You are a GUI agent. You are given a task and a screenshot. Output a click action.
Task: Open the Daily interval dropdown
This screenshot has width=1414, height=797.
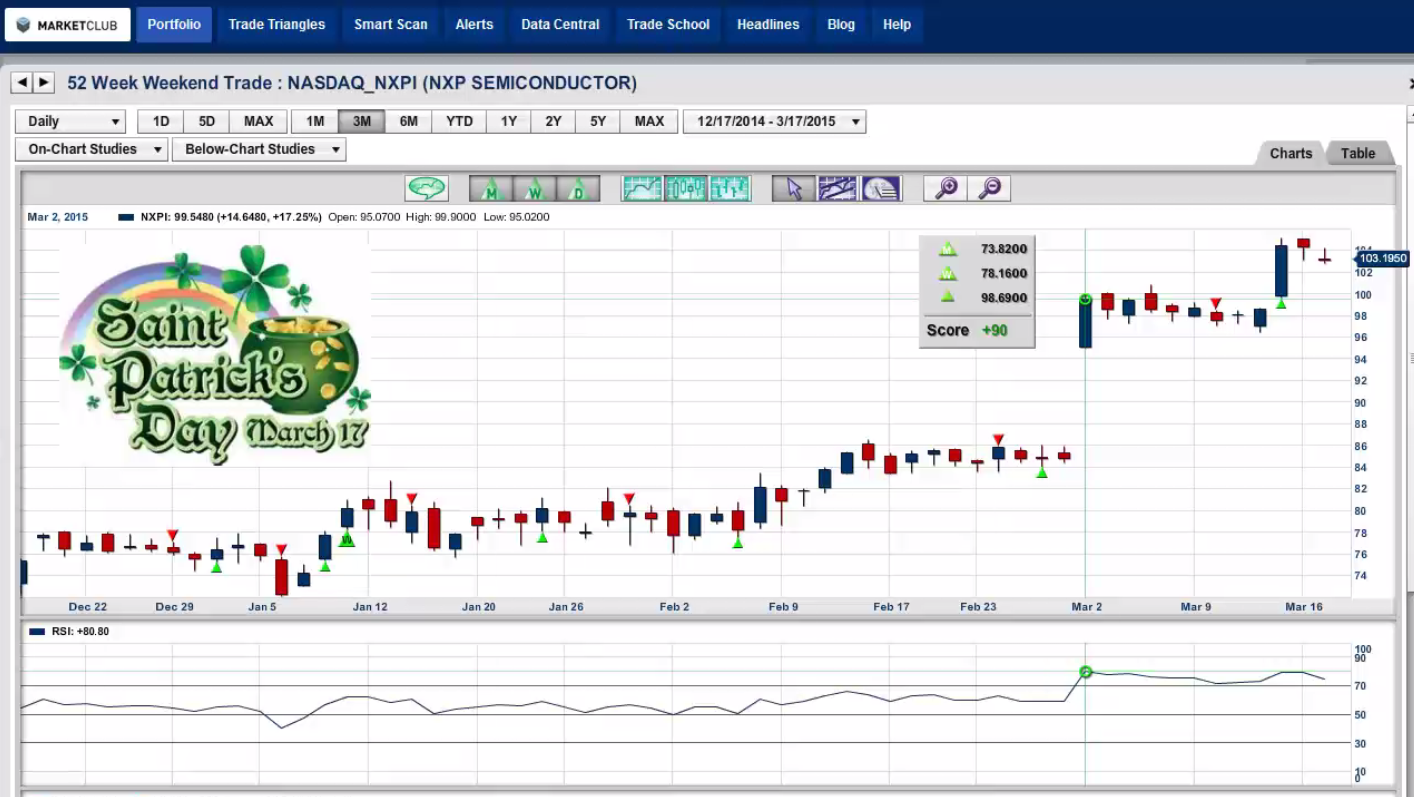tap(70, 121)
